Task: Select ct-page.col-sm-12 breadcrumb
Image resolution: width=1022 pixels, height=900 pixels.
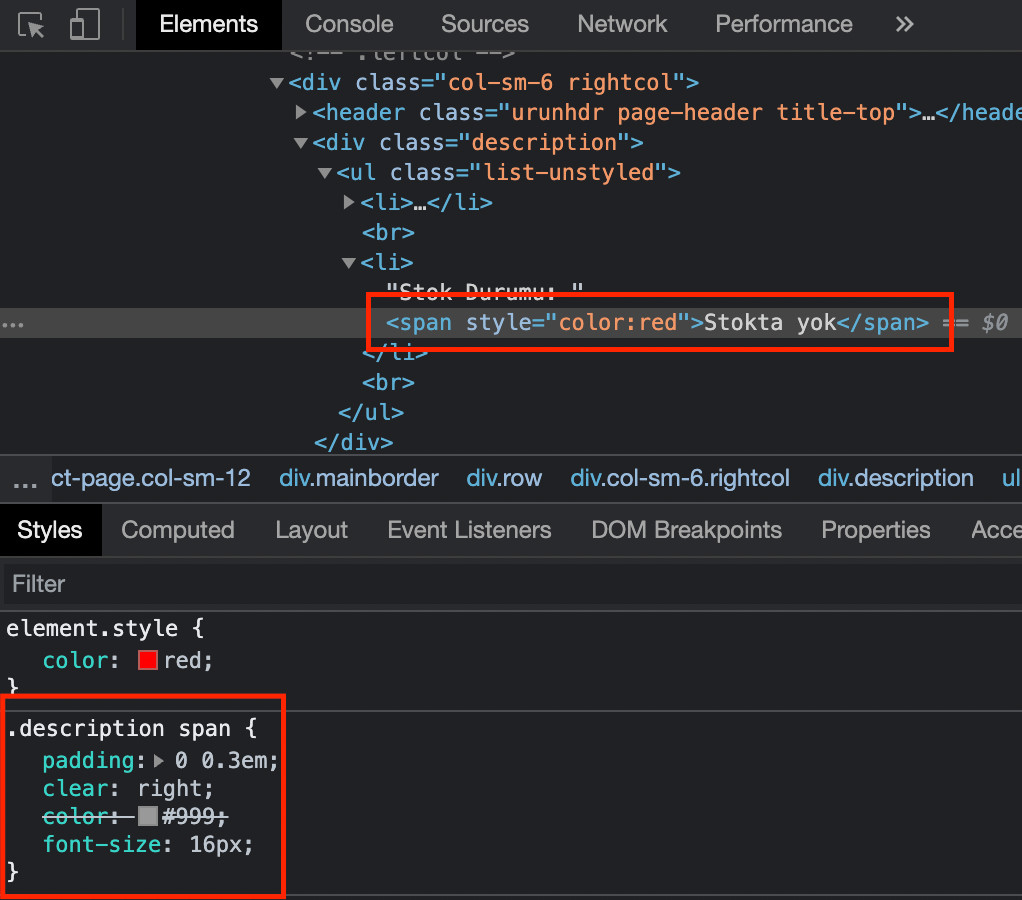Action: tap(151, 478)
